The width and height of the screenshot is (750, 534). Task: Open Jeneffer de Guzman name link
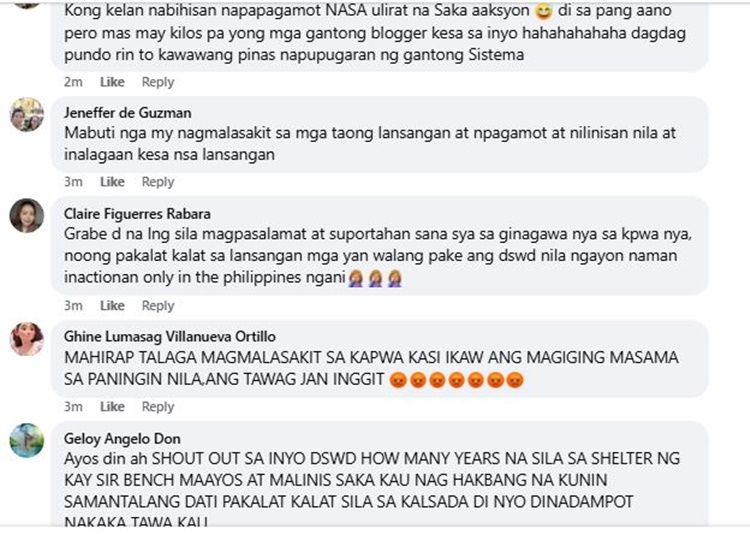128,112
